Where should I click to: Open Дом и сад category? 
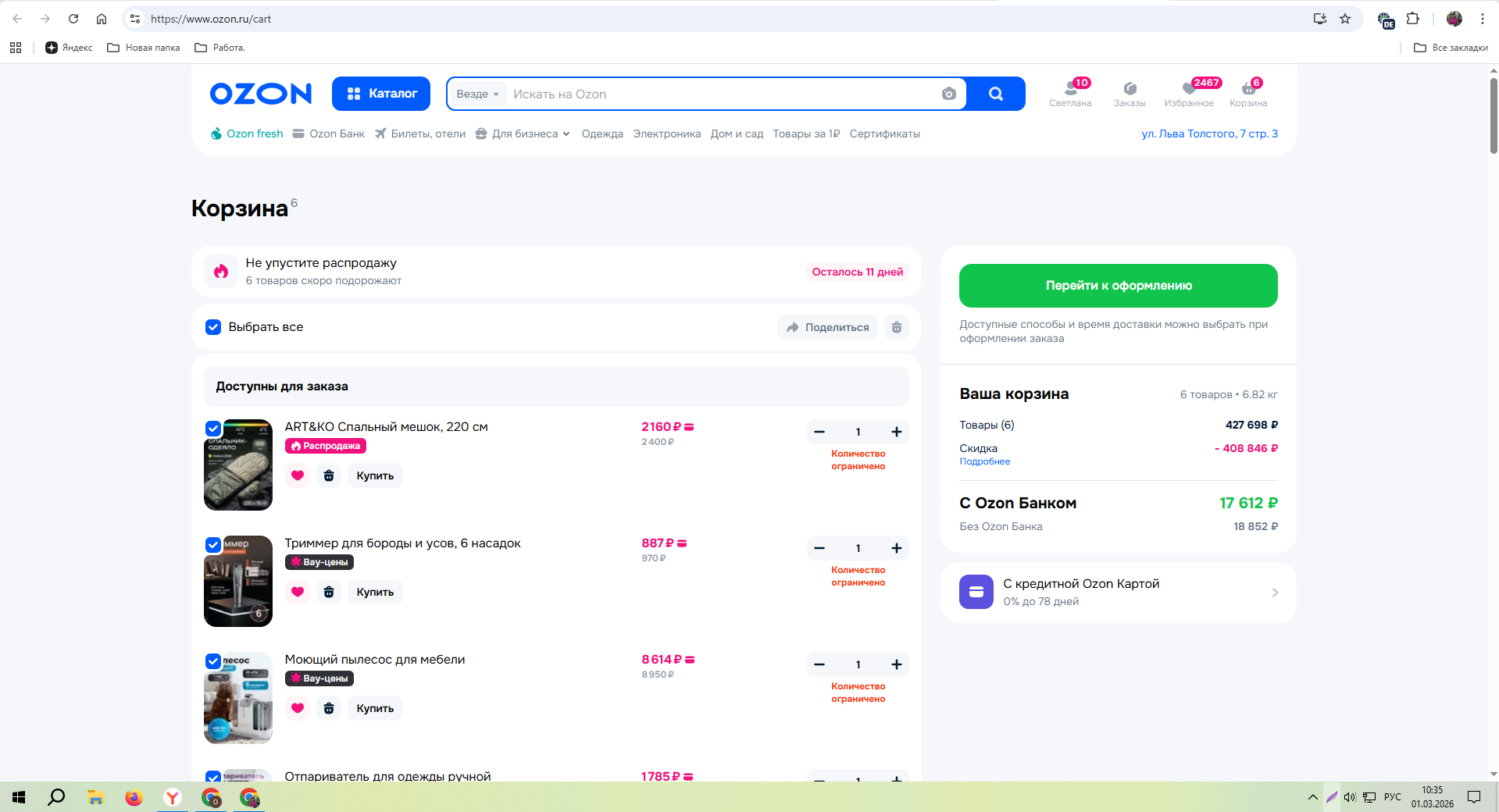[737, 134]
